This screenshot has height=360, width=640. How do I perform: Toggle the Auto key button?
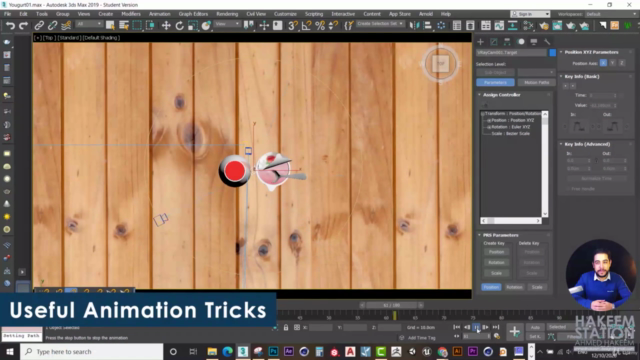[535, 327]
